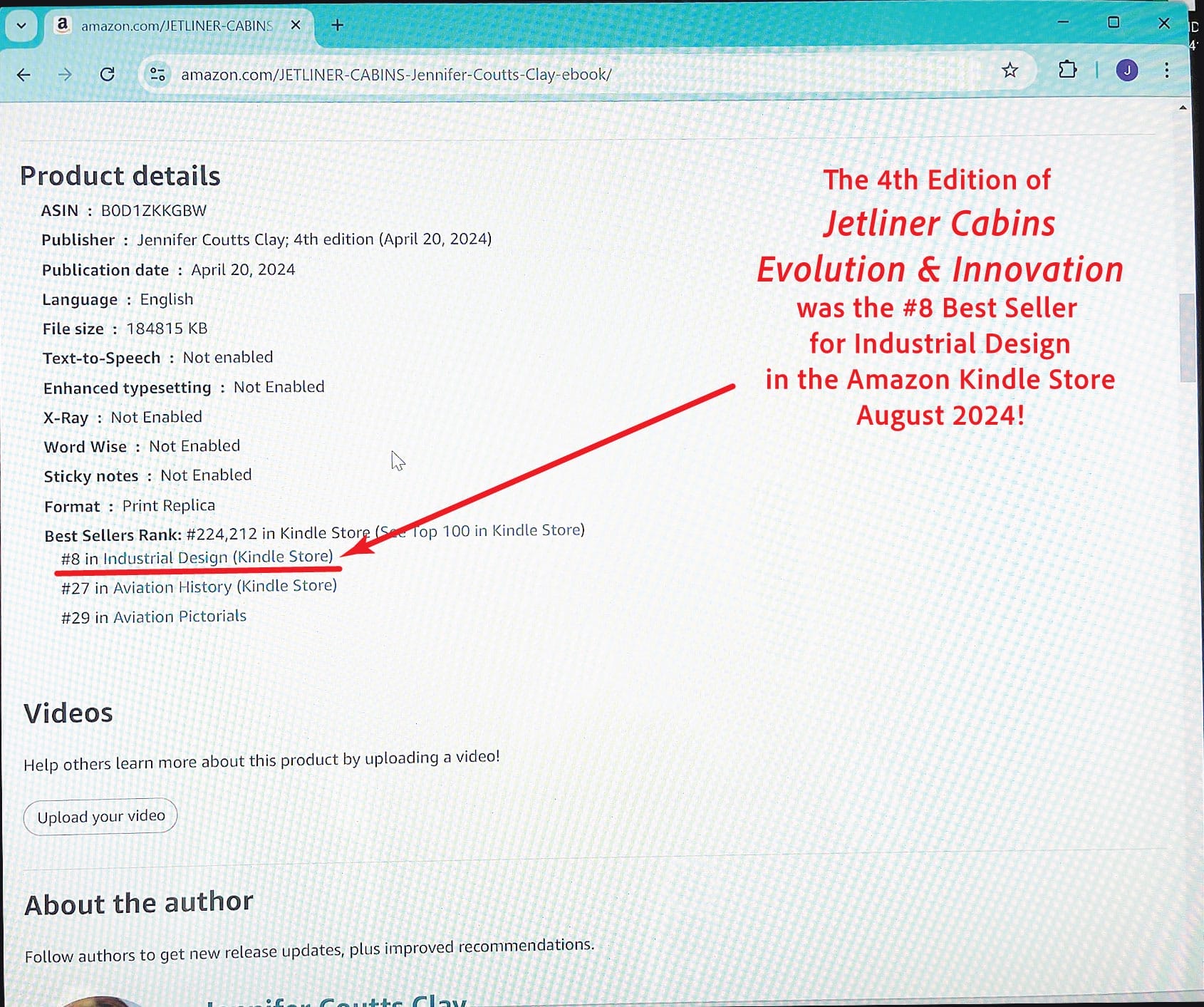Click the Upload your video button

[100, 816]
